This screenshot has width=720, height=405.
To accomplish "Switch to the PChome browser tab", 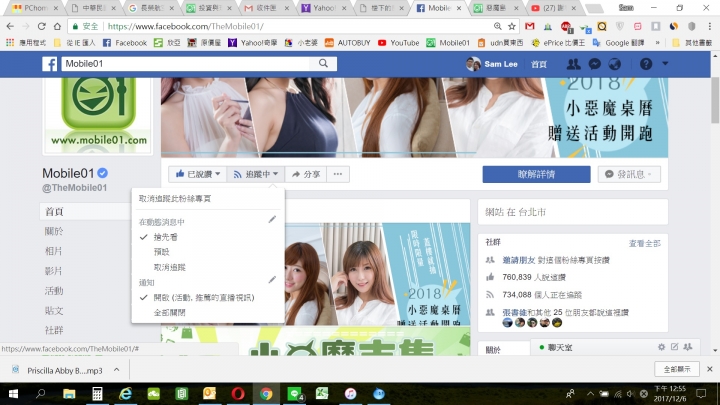I will pos(35,8).
